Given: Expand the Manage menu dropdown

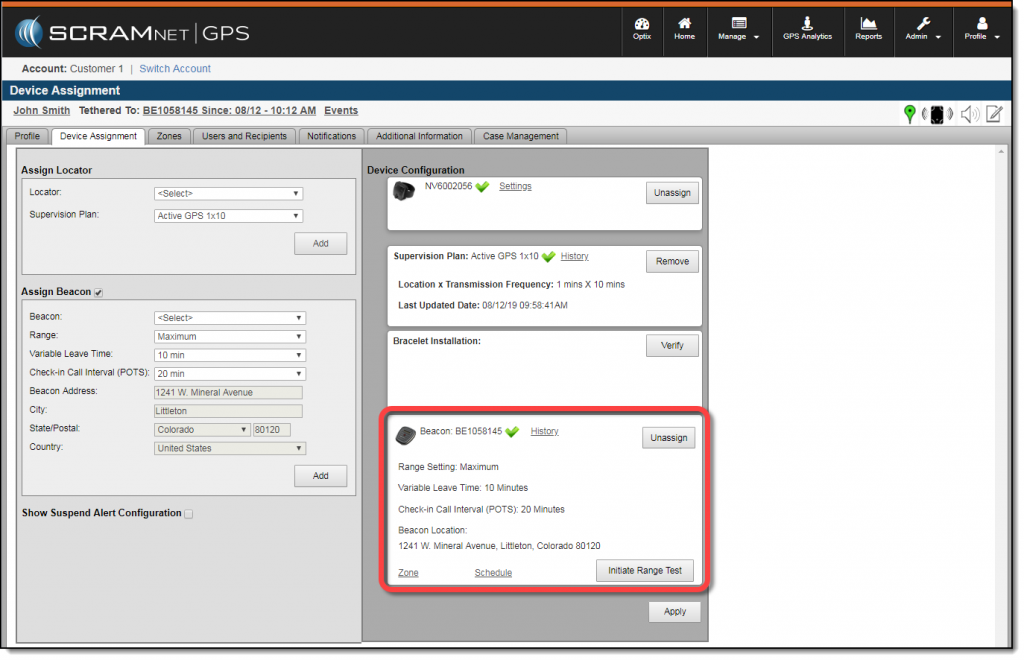Looking at the screenshot, I should (x=739, y=30).
